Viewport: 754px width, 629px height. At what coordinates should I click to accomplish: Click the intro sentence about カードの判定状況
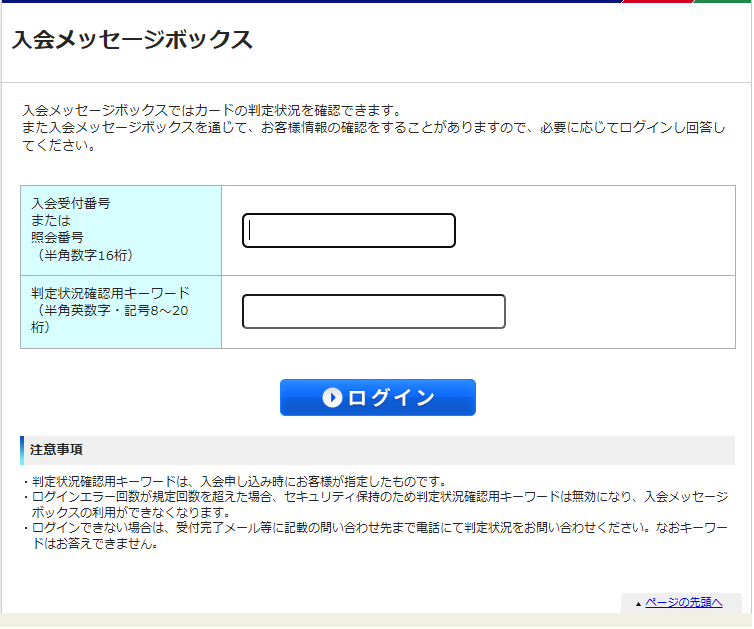point(211,110)
